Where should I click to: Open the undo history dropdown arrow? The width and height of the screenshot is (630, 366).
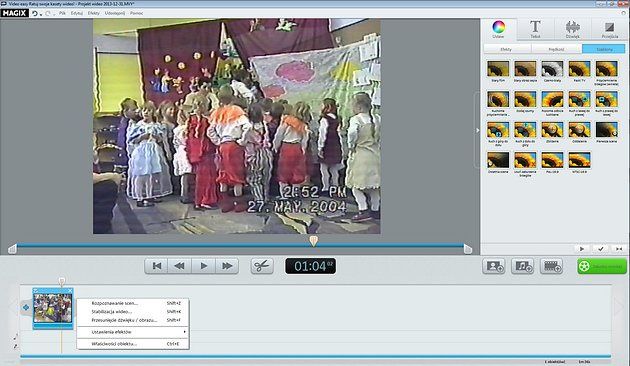point(41,14)
